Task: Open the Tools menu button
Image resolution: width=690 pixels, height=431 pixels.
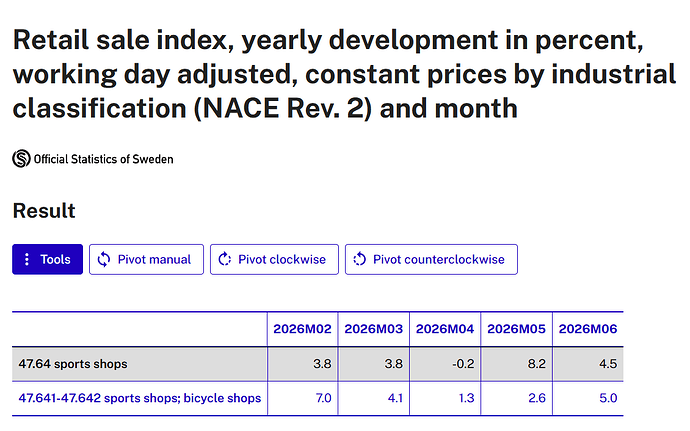Action: (x=48, y=259)
